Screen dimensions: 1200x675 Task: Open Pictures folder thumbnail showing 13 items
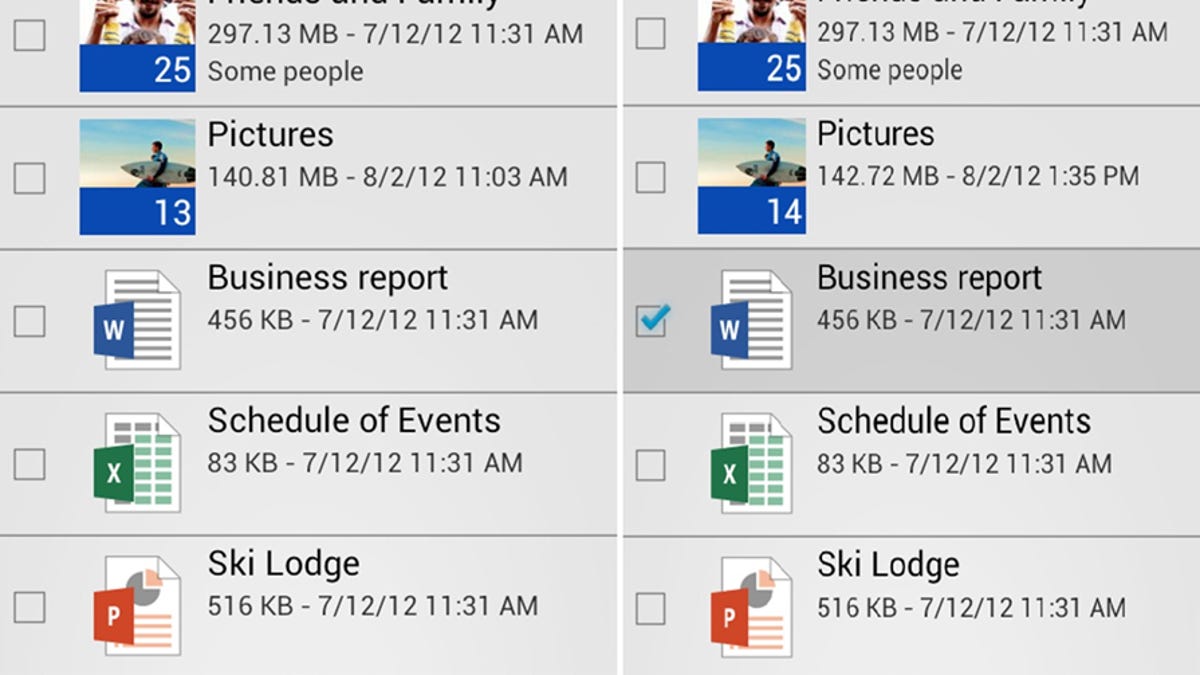coord(137,177)
